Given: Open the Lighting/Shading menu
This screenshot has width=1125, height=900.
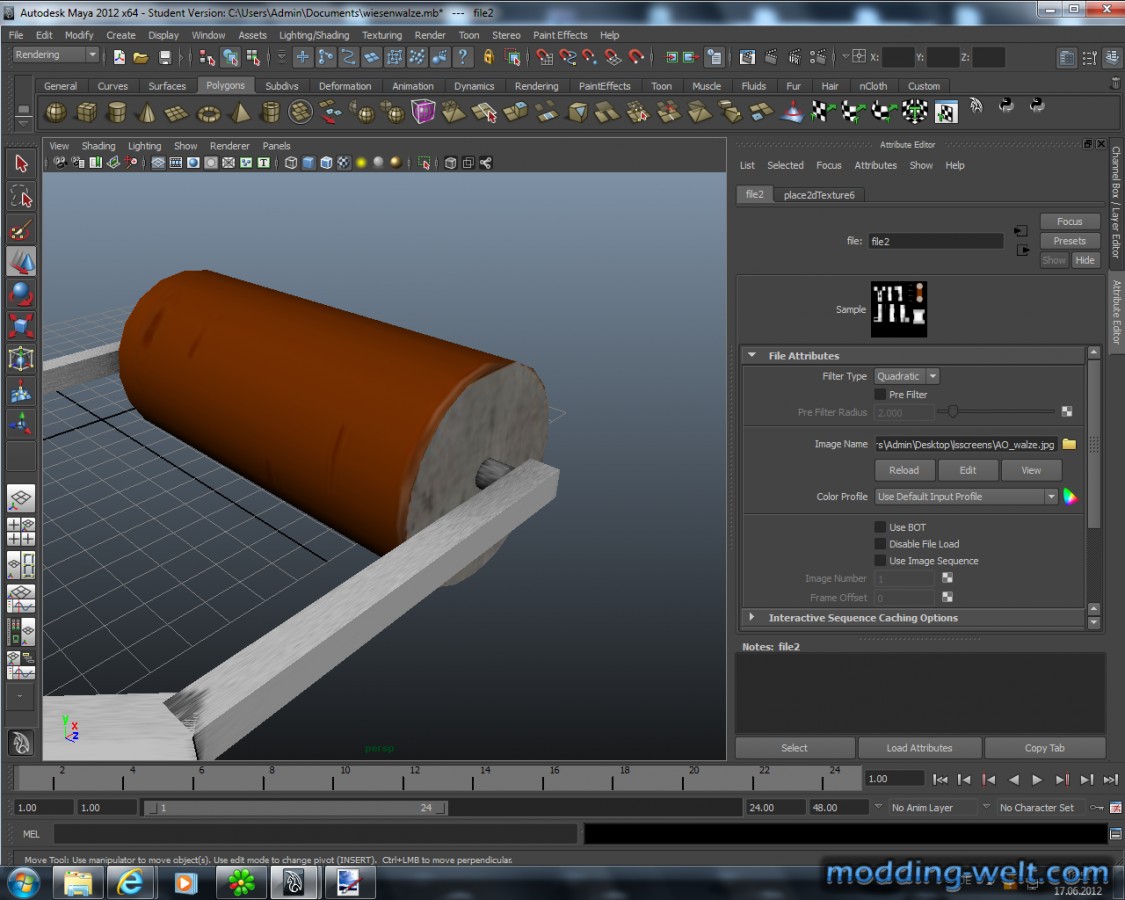Looking at the screenshot, I should (314, 34).
